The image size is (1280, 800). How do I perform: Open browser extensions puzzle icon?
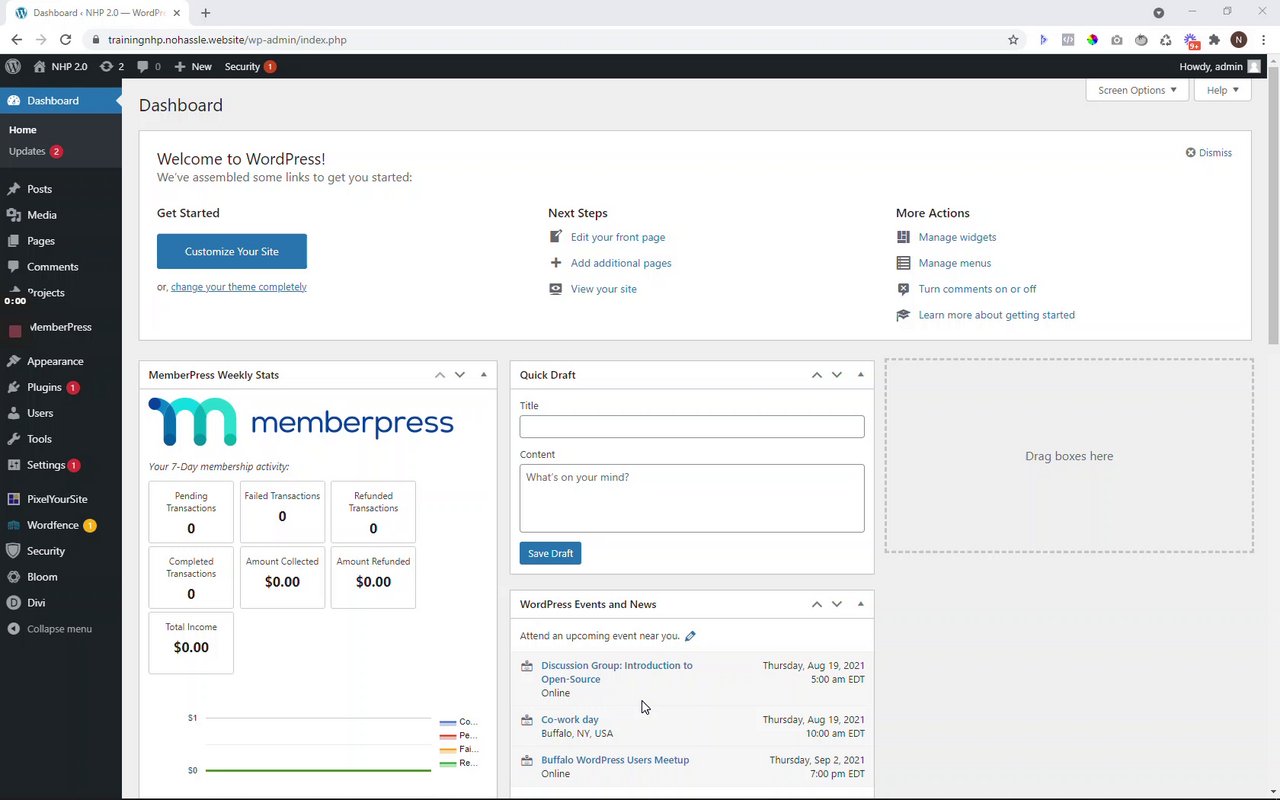click(x=1214, y=40)
